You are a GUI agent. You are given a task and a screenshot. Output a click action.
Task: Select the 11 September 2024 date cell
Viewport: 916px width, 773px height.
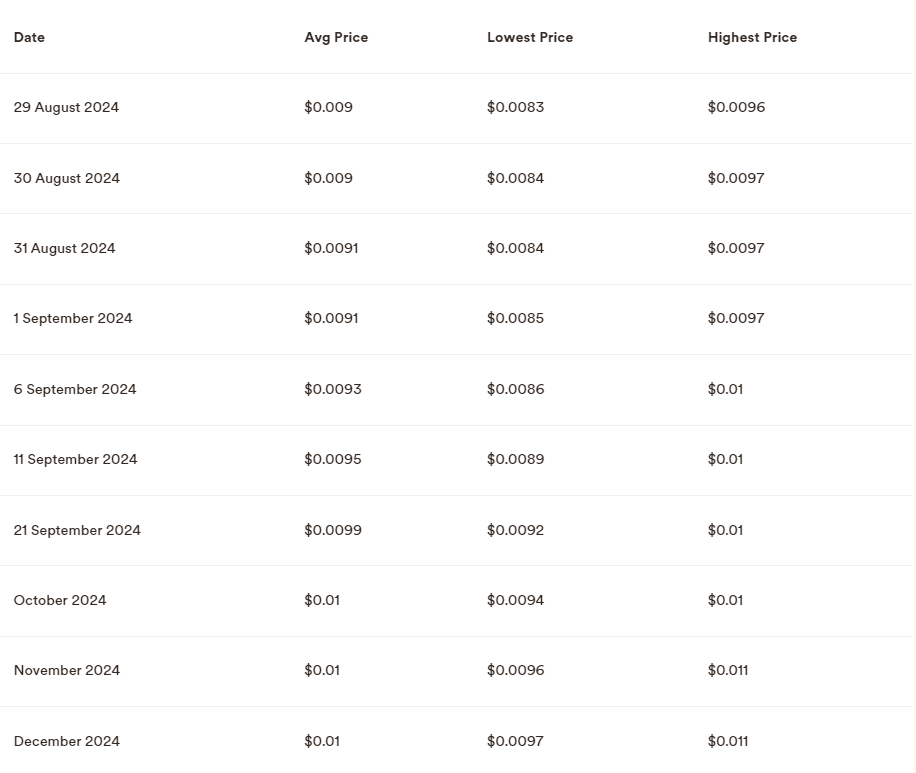tap(75, 460)
